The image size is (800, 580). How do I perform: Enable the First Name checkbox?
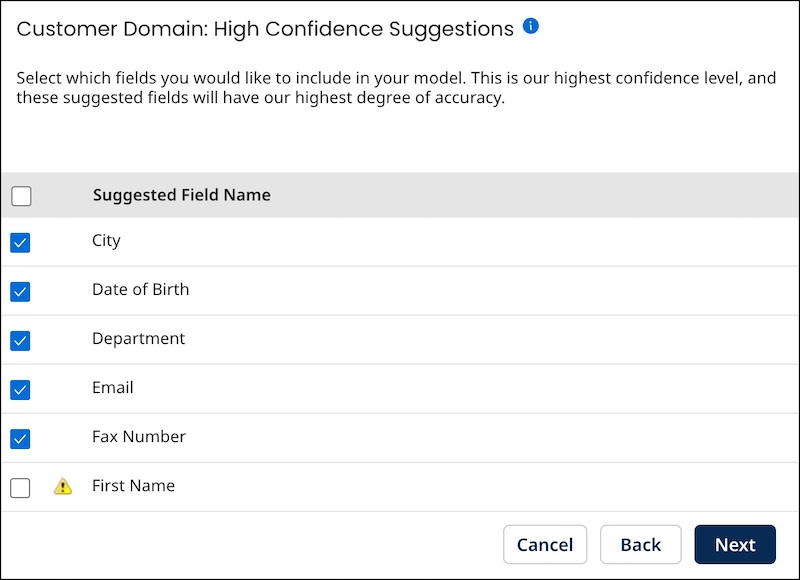coord(20,487)
